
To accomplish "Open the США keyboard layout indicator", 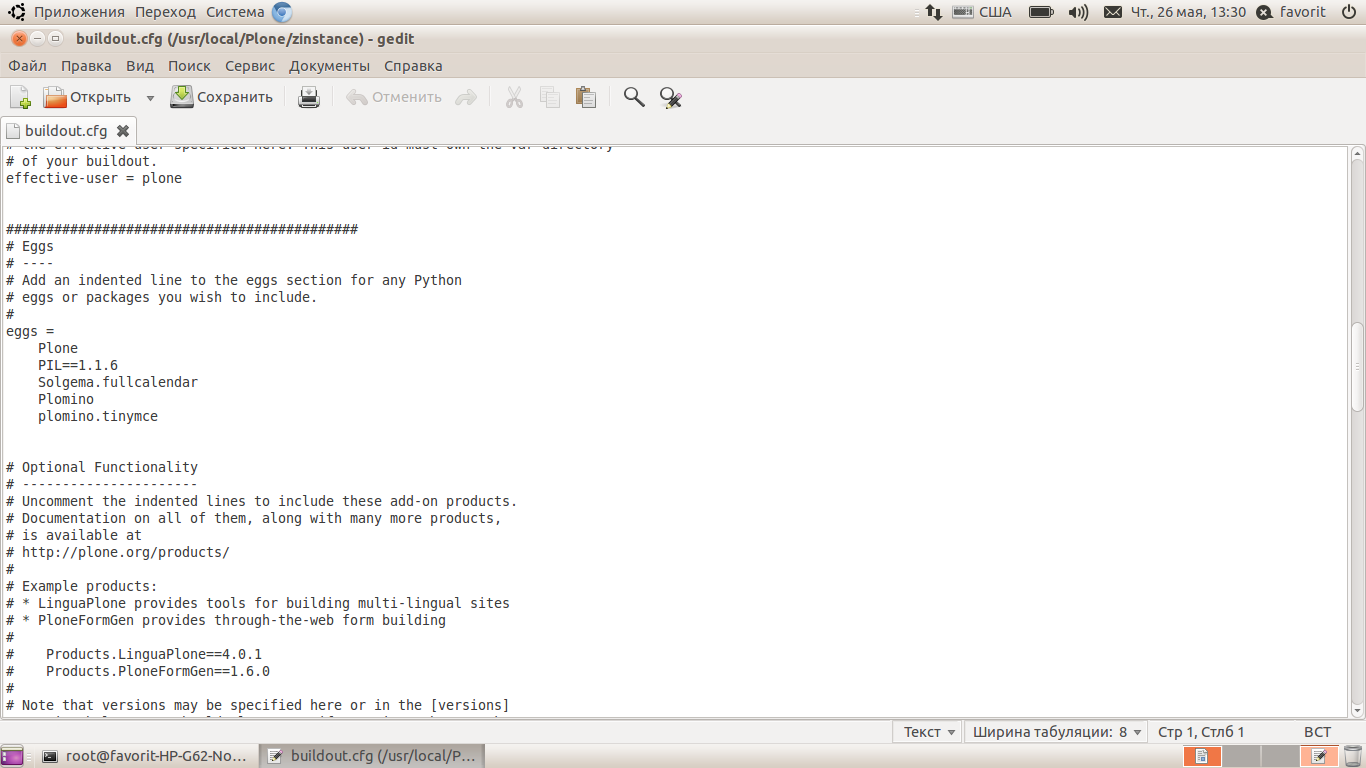I will pos(982,12).
